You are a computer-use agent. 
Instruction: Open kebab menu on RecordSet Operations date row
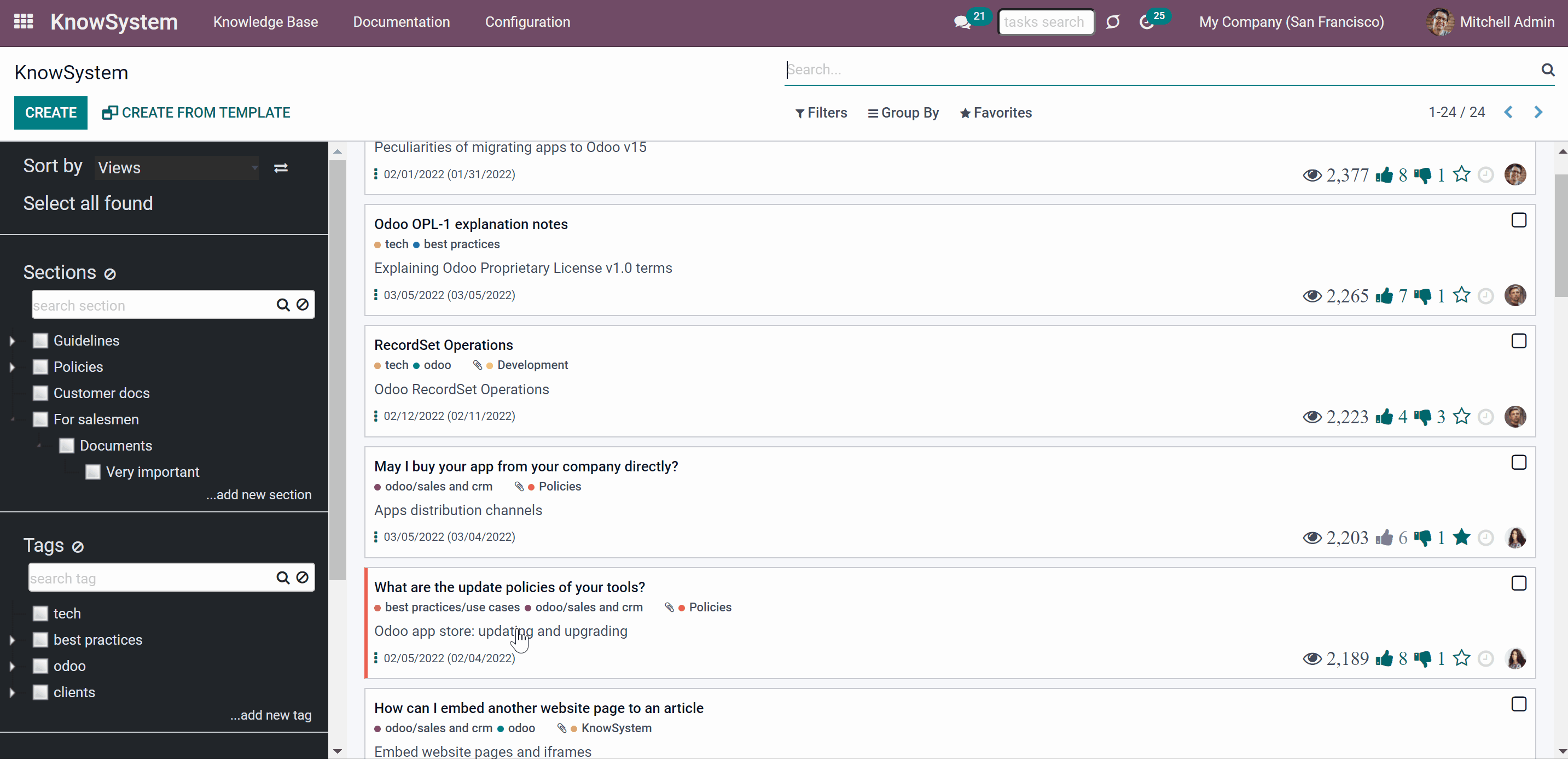point(375,416)
